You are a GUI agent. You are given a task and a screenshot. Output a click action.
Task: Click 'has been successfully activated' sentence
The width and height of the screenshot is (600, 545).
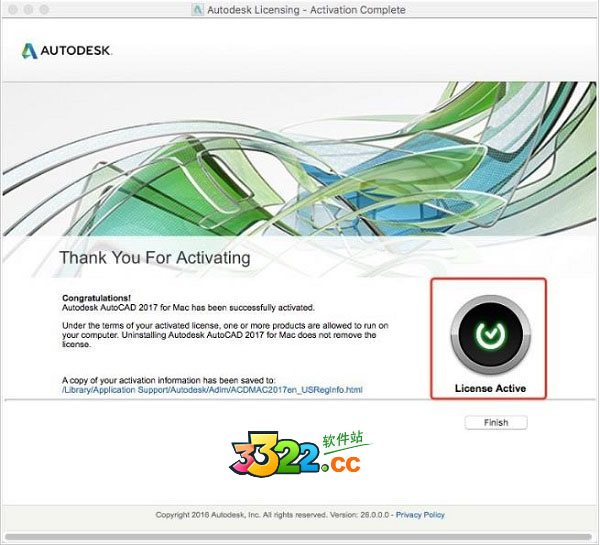click(x=188, y=307)
